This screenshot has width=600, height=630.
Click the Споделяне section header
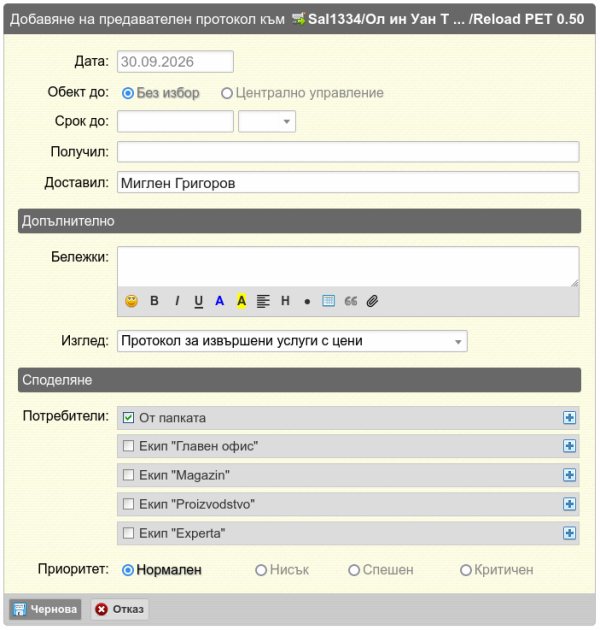[x=299, y=380]
